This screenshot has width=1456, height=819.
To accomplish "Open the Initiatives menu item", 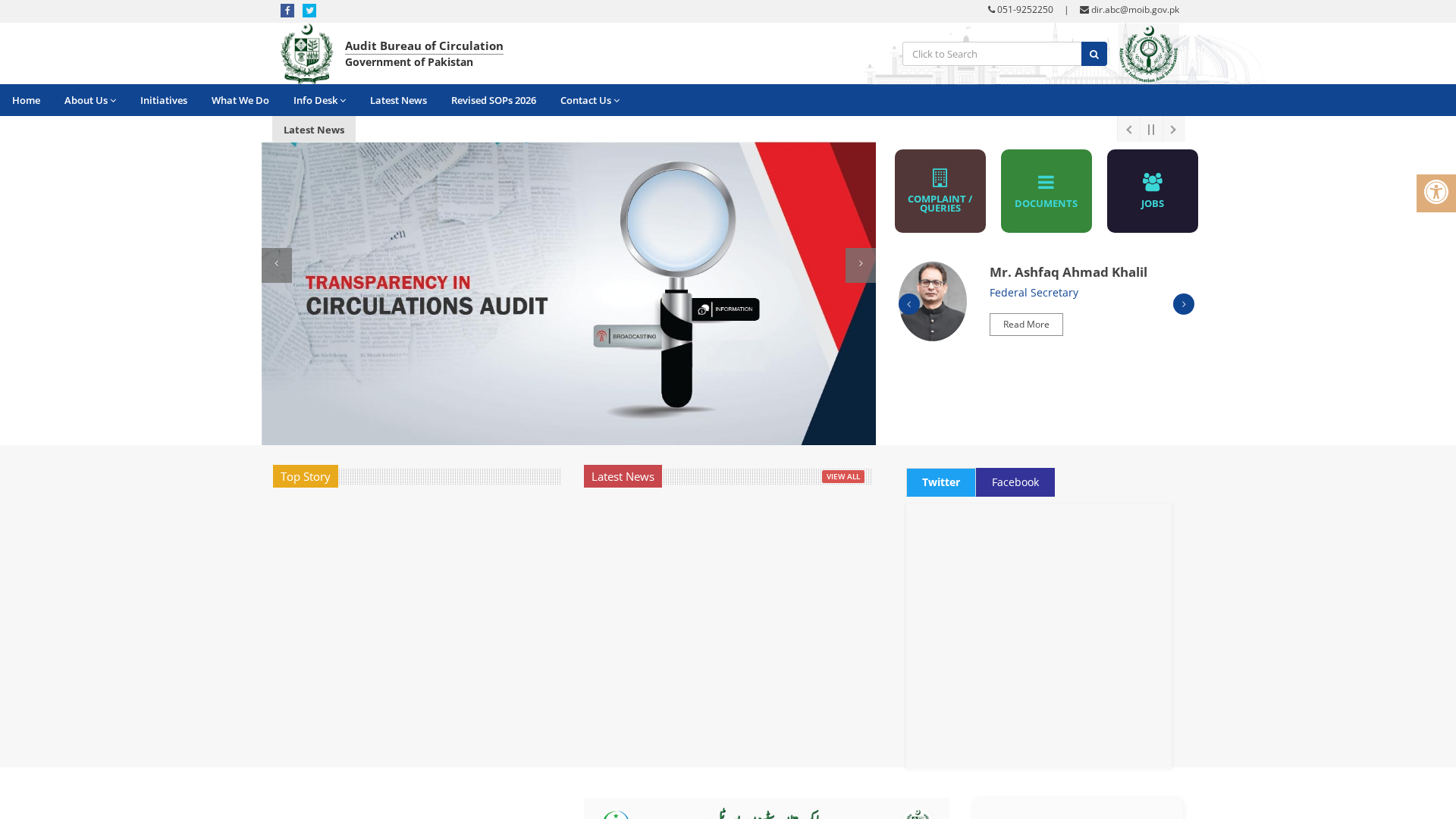I will (164, 100).
